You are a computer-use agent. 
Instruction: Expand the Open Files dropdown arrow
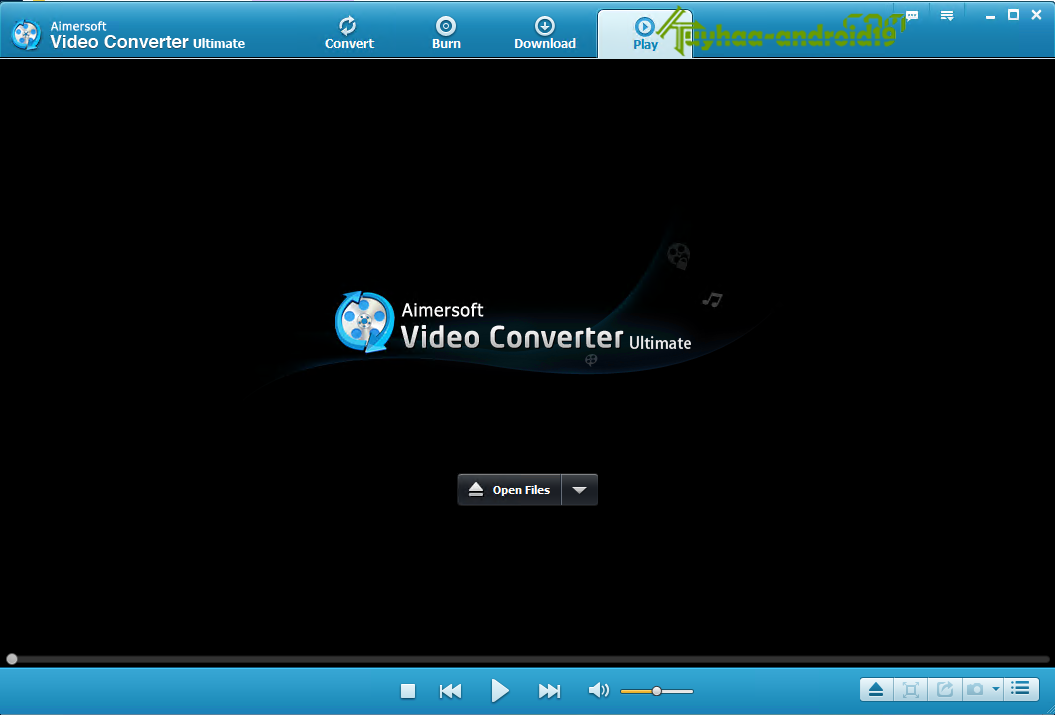579,489
